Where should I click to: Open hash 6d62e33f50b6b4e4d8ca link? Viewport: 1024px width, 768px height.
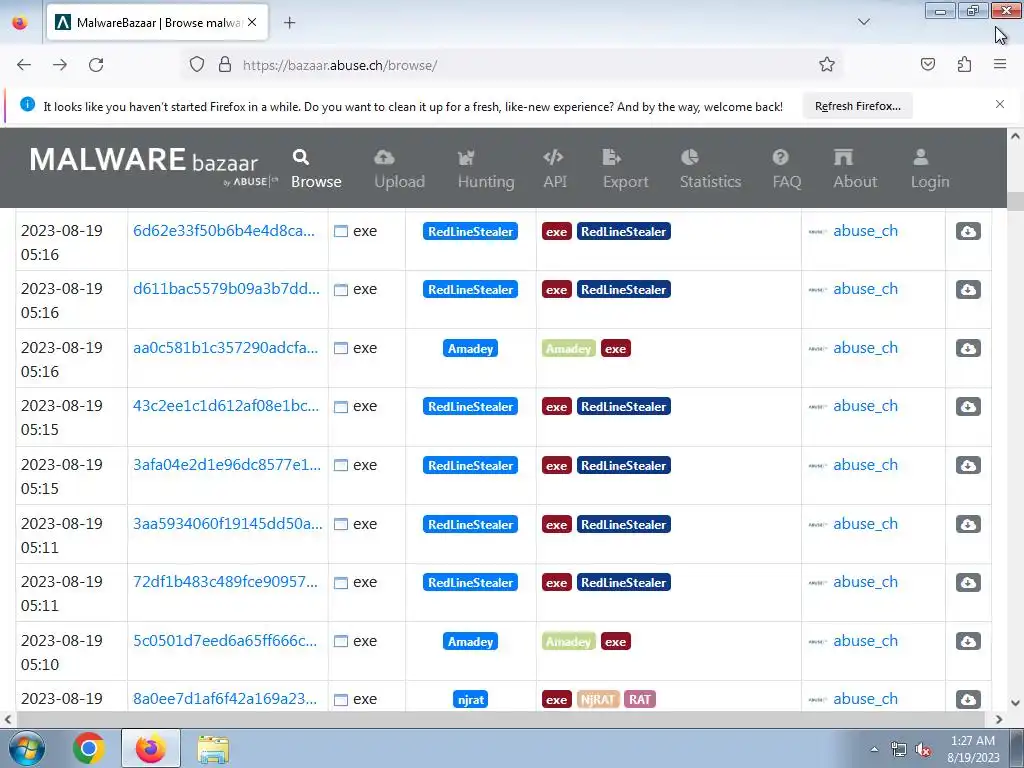point(224,231)
